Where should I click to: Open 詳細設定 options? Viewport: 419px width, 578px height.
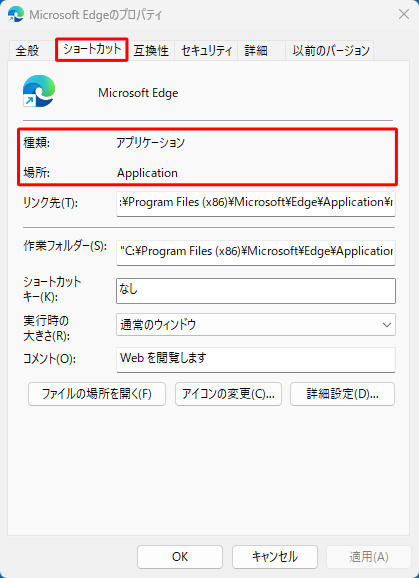342,394
